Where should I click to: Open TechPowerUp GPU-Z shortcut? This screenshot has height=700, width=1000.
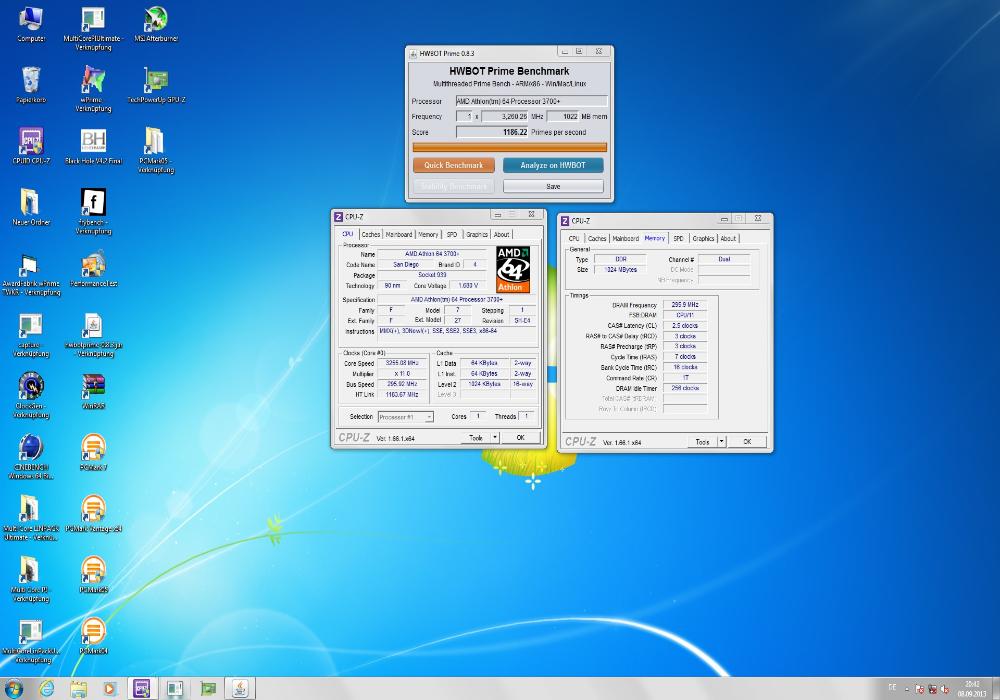pos(156,85)
